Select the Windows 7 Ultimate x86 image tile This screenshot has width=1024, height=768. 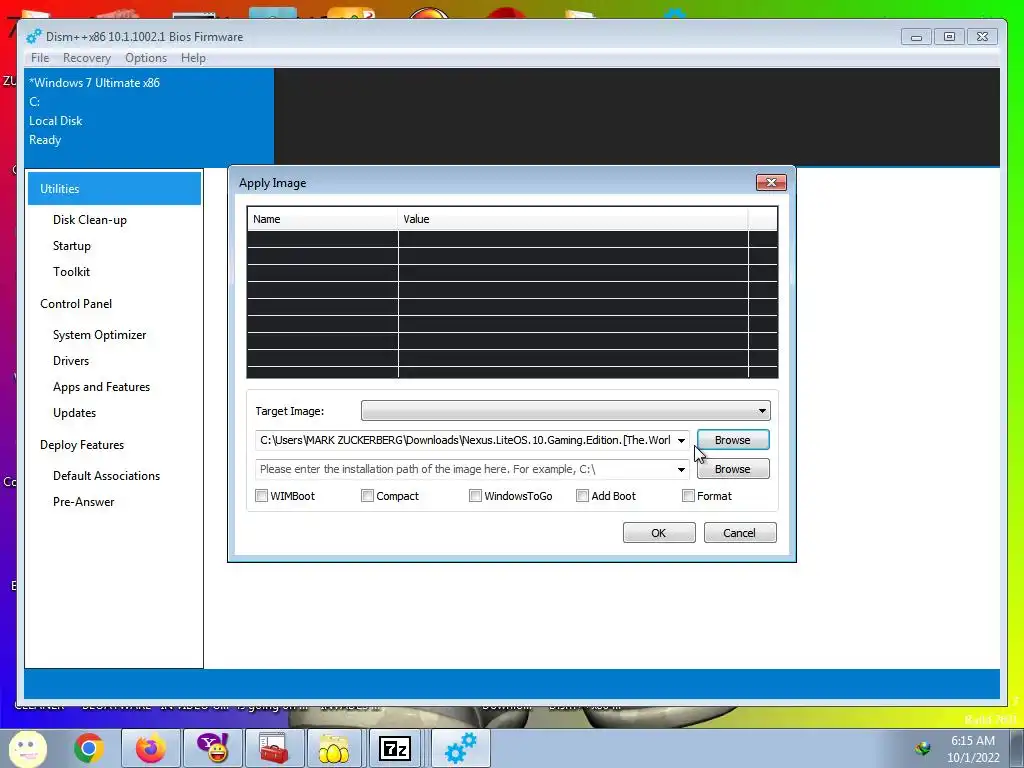pyautogui.click(x=150, y=117)
